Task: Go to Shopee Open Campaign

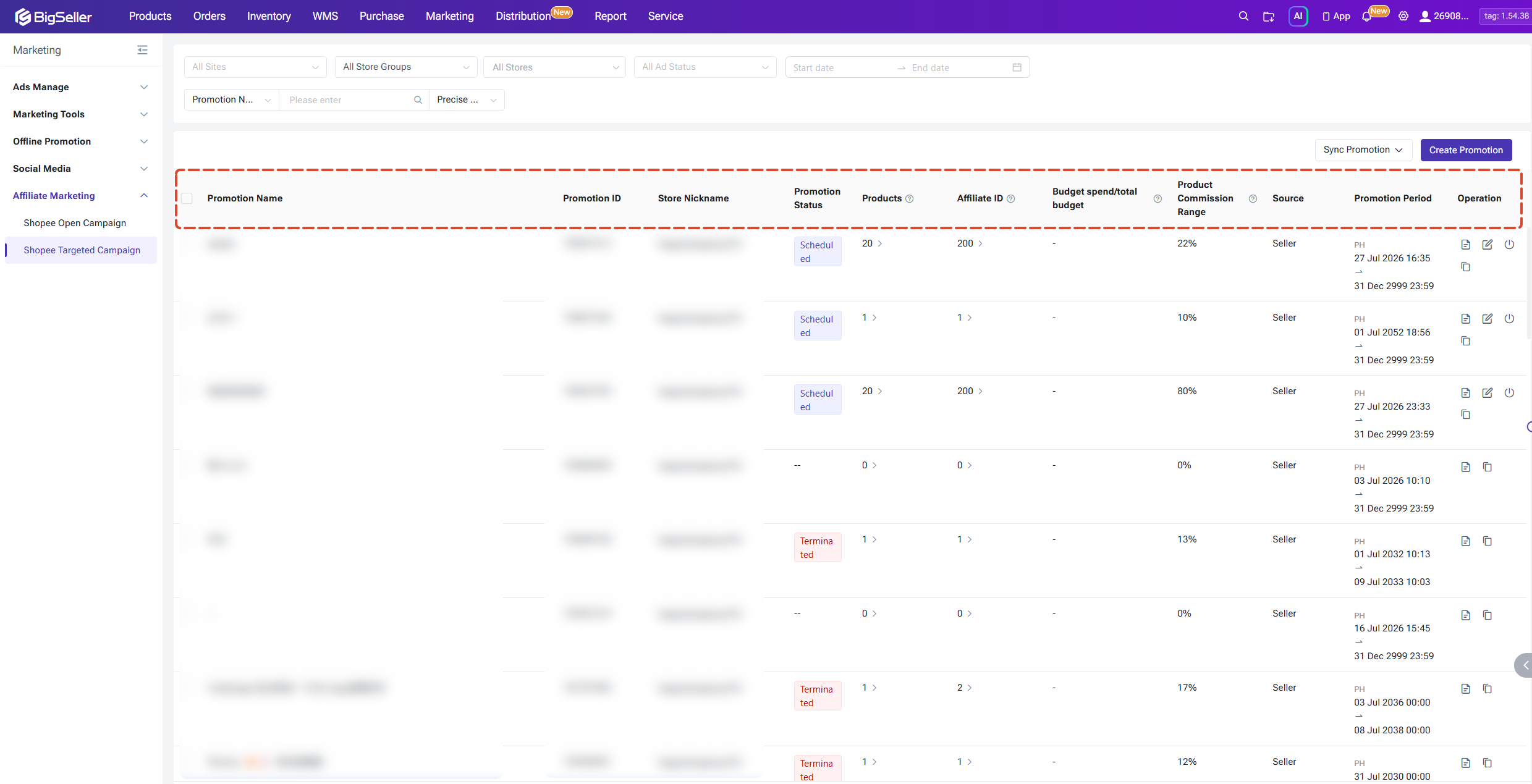Action: [x=75, y=223]
